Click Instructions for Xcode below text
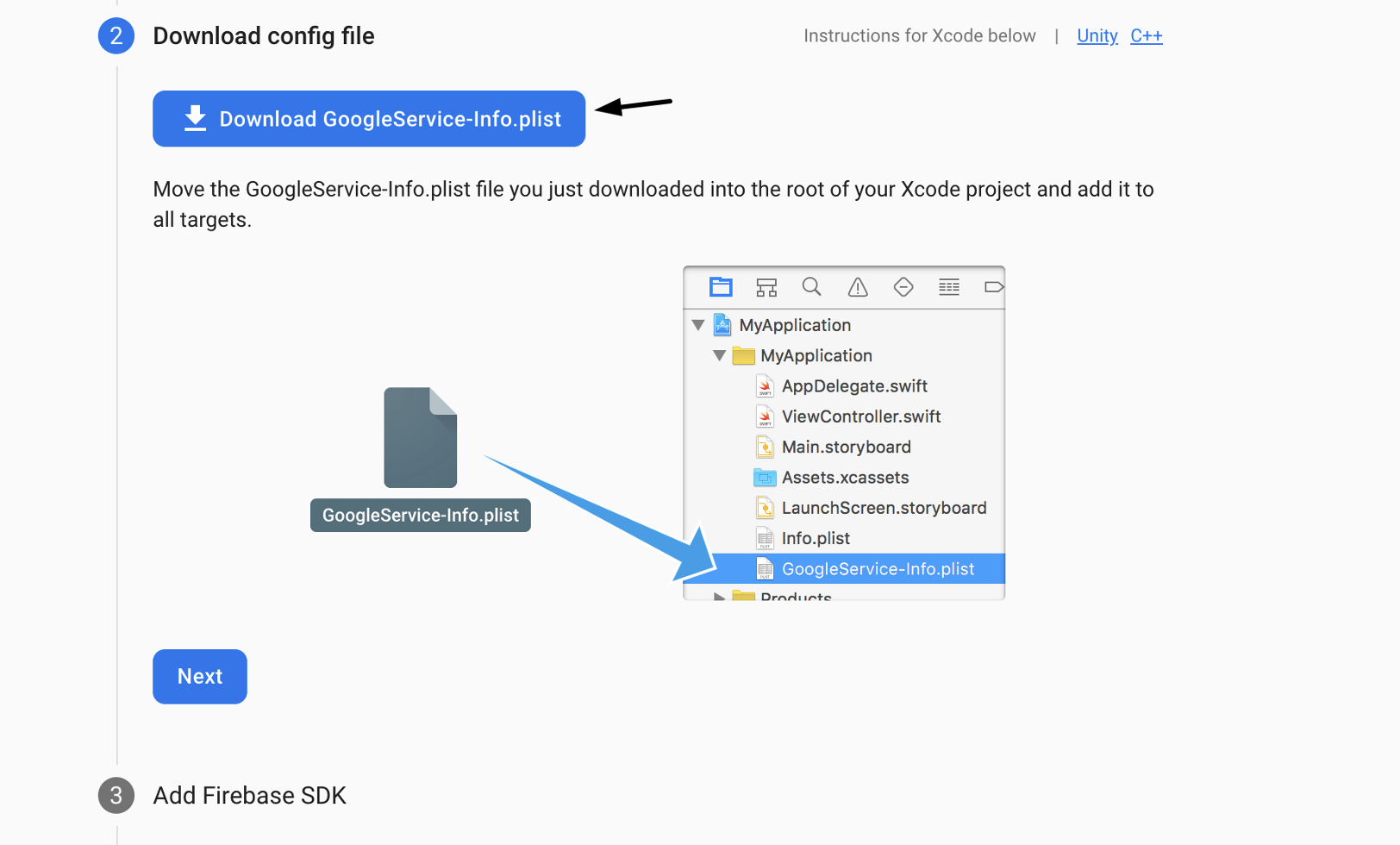The image size is (1400, 845). pos(920,36)
